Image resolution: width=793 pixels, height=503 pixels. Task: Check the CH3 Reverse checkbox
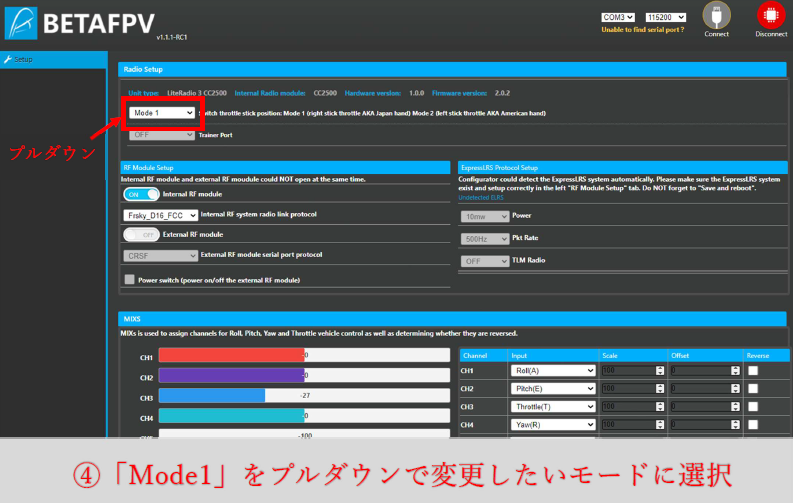pos(753,406)
